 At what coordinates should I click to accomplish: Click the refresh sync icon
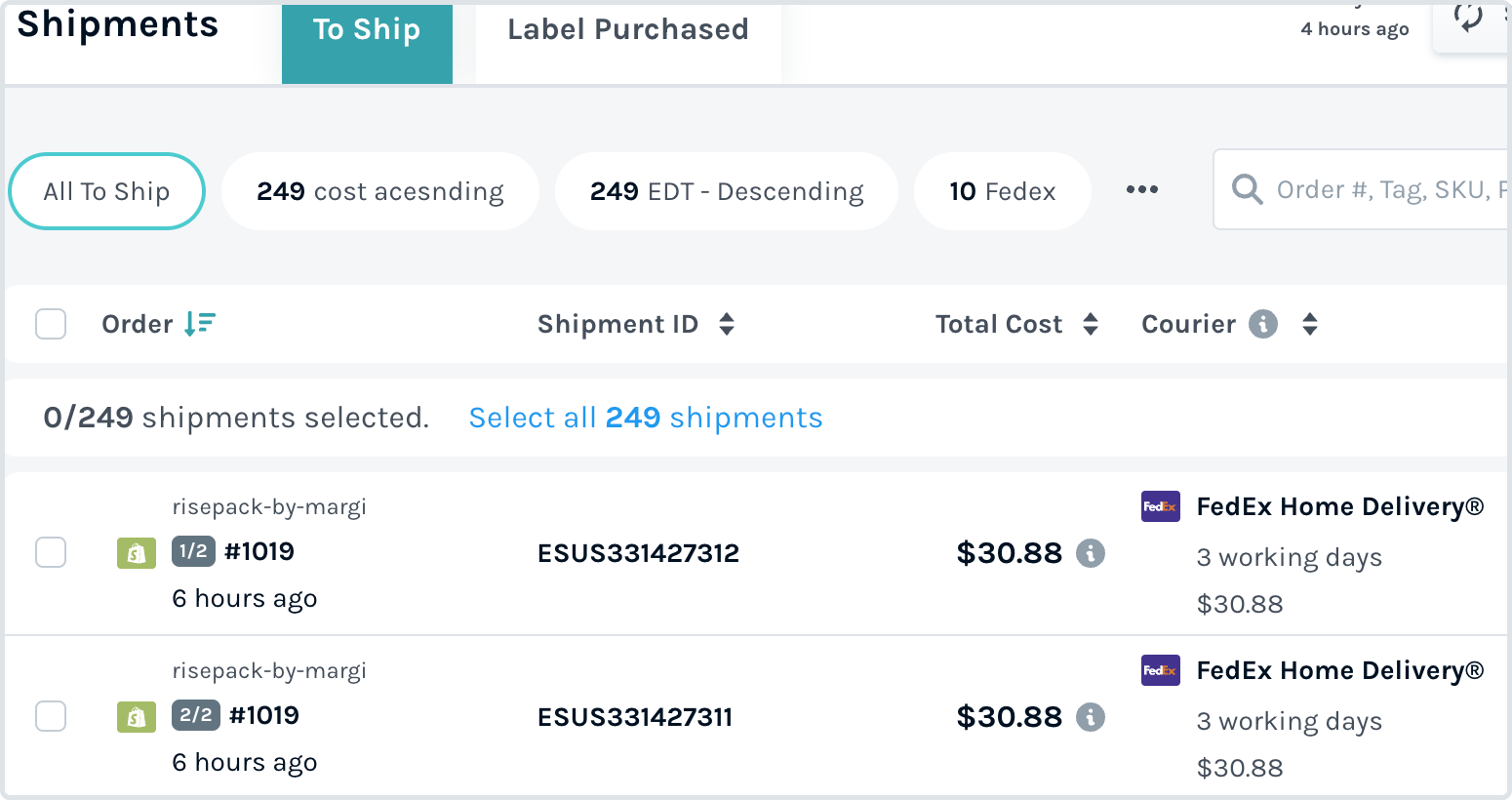pyautogui.click(x=1468, y=17)
